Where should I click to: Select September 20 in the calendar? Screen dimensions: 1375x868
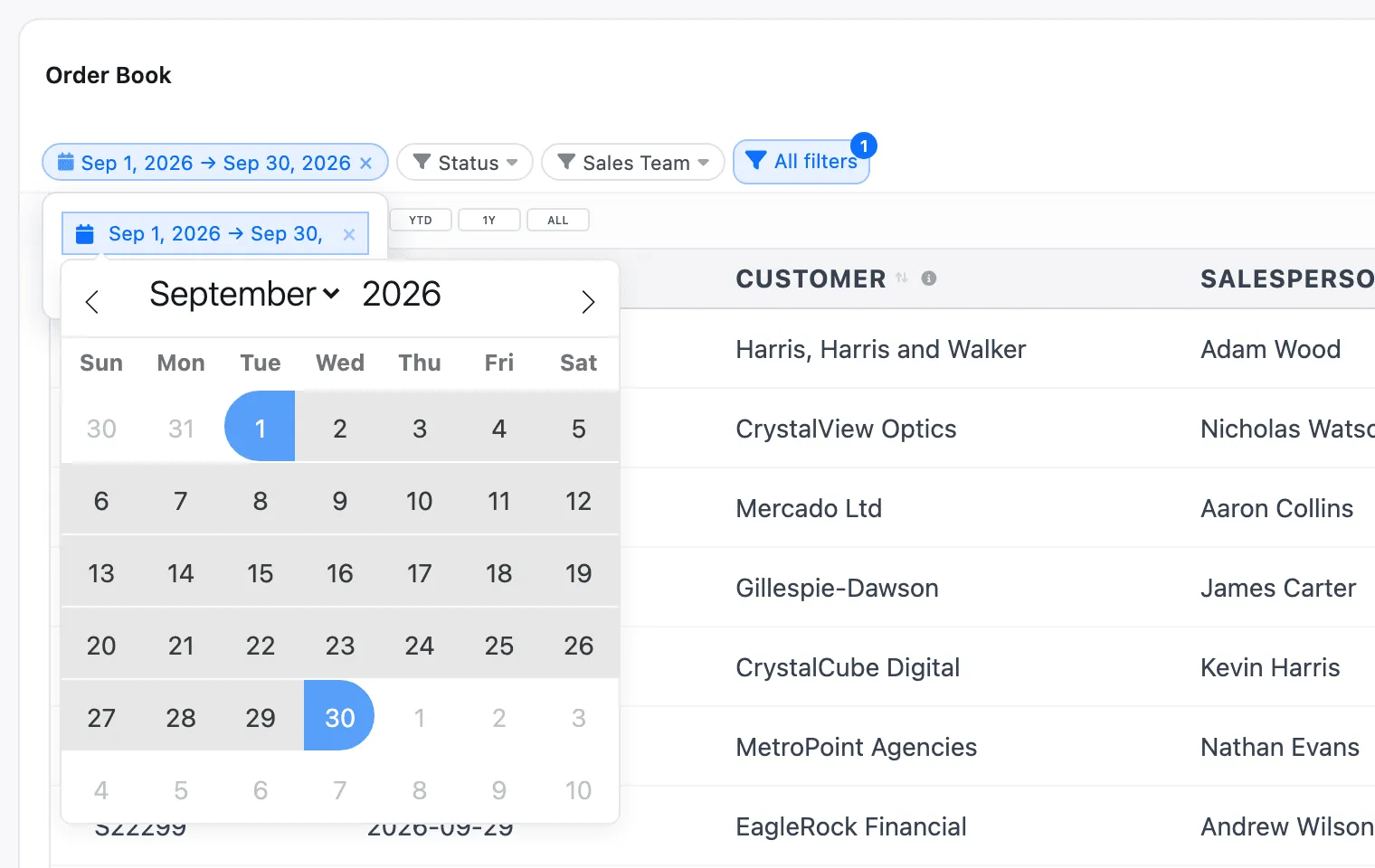point(101,646)
